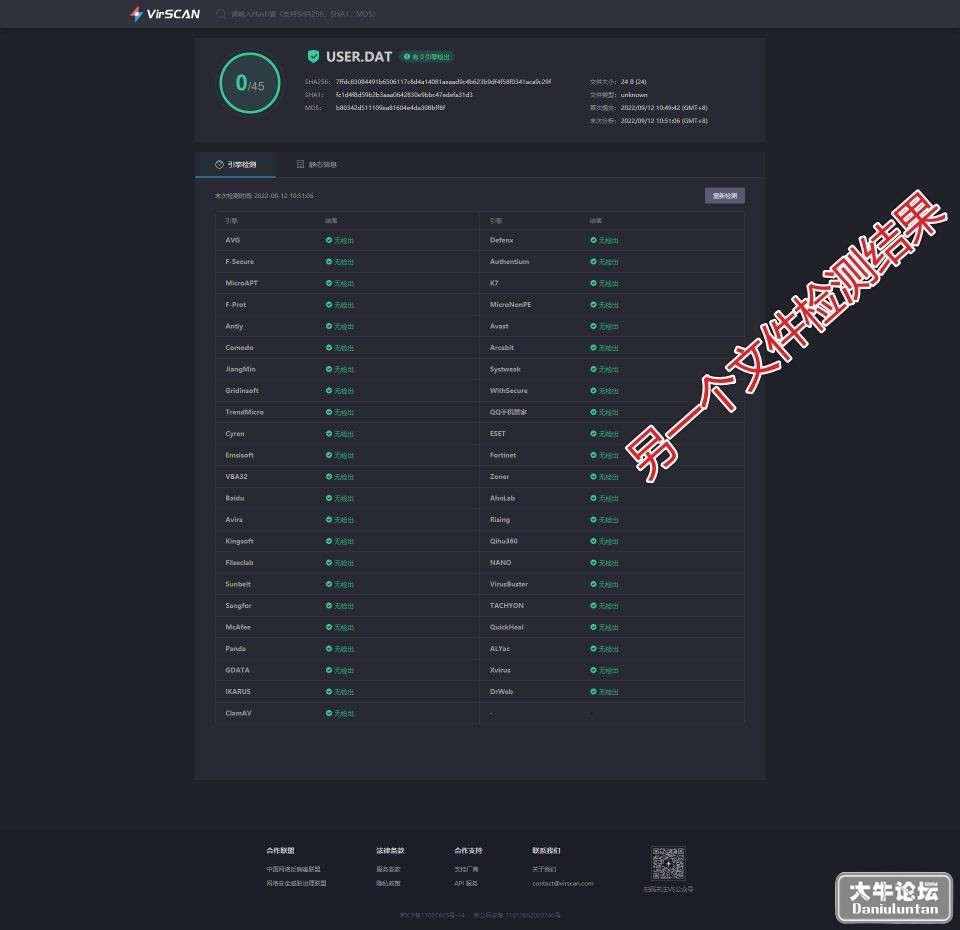Click the 重新检测 button
The image size is (960, 930).
point(724,196)
